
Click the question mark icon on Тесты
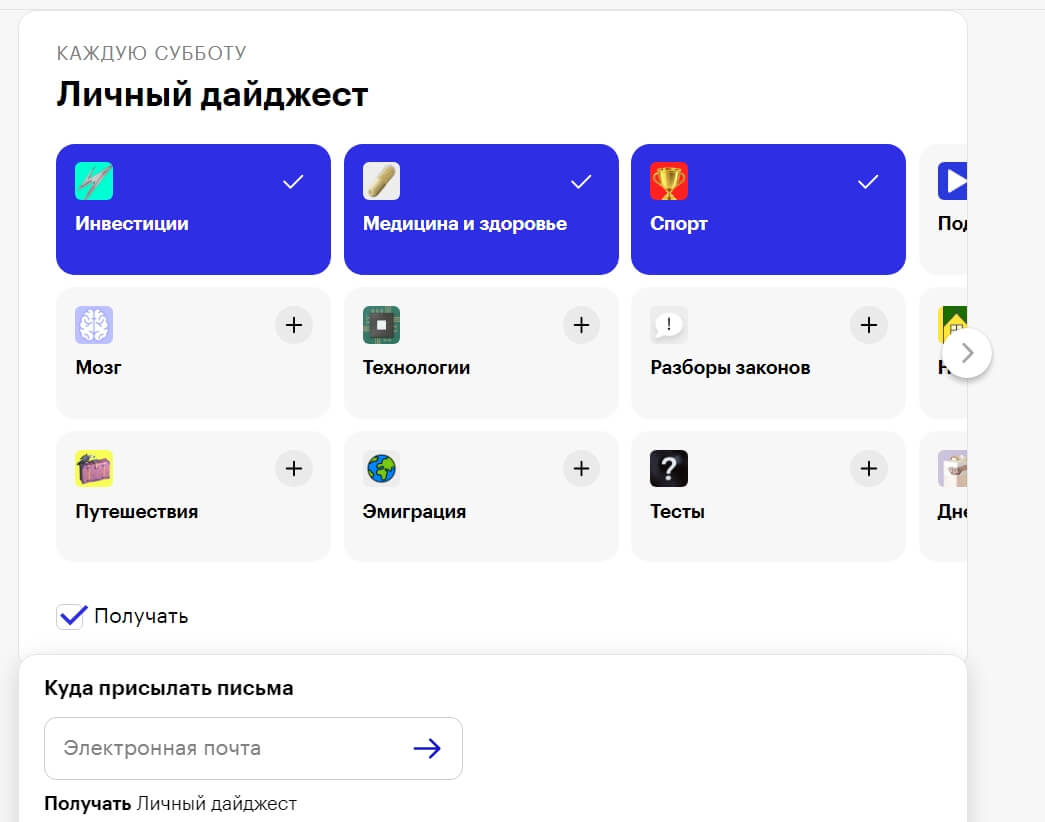[x=668, y=469]
